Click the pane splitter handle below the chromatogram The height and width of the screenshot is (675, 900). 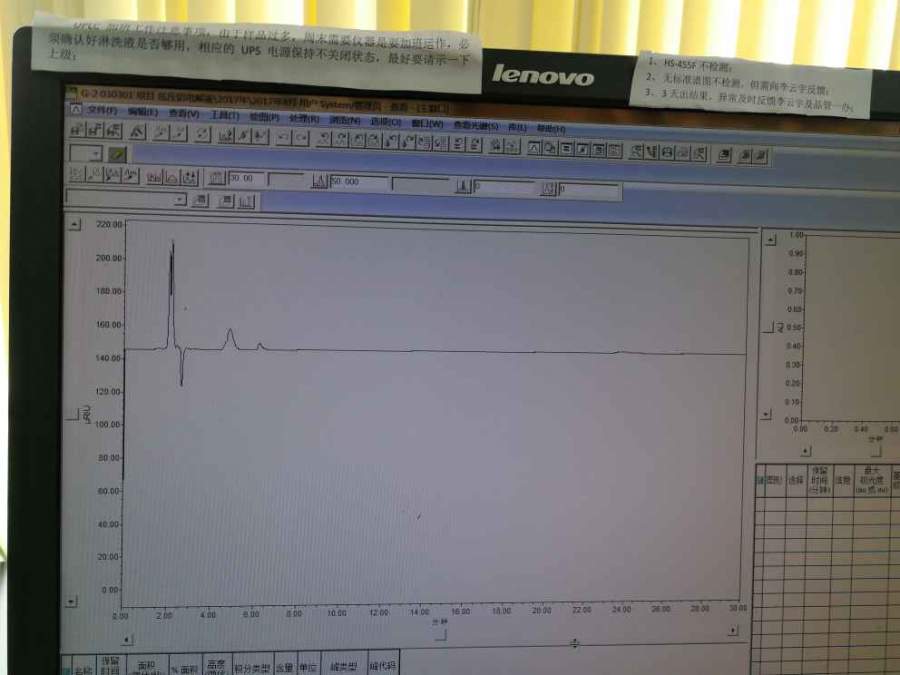pyautogui.click(x=574, y=643)
